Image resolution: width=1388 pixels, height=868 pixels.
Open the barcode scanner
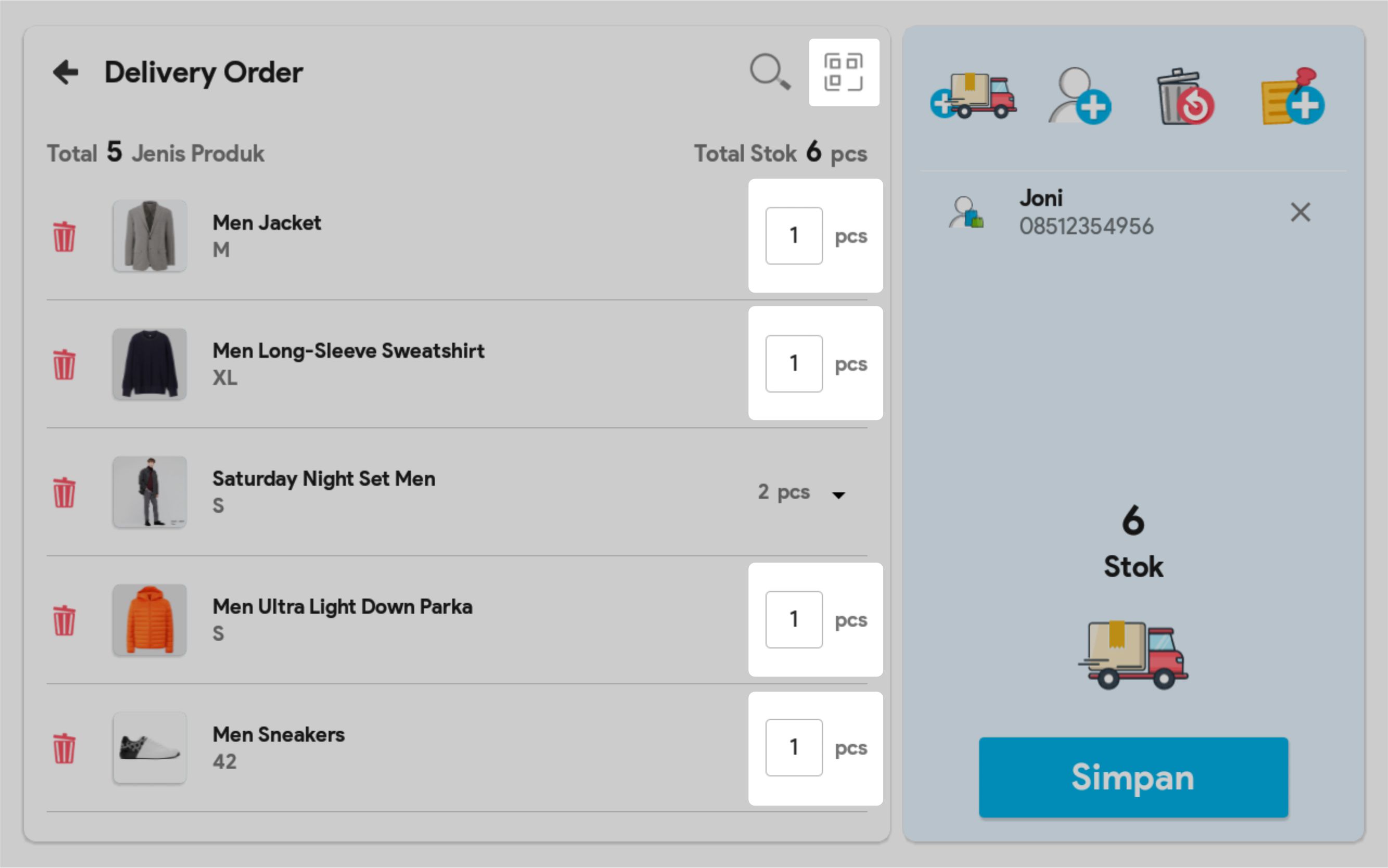click(x=843, y=72)
